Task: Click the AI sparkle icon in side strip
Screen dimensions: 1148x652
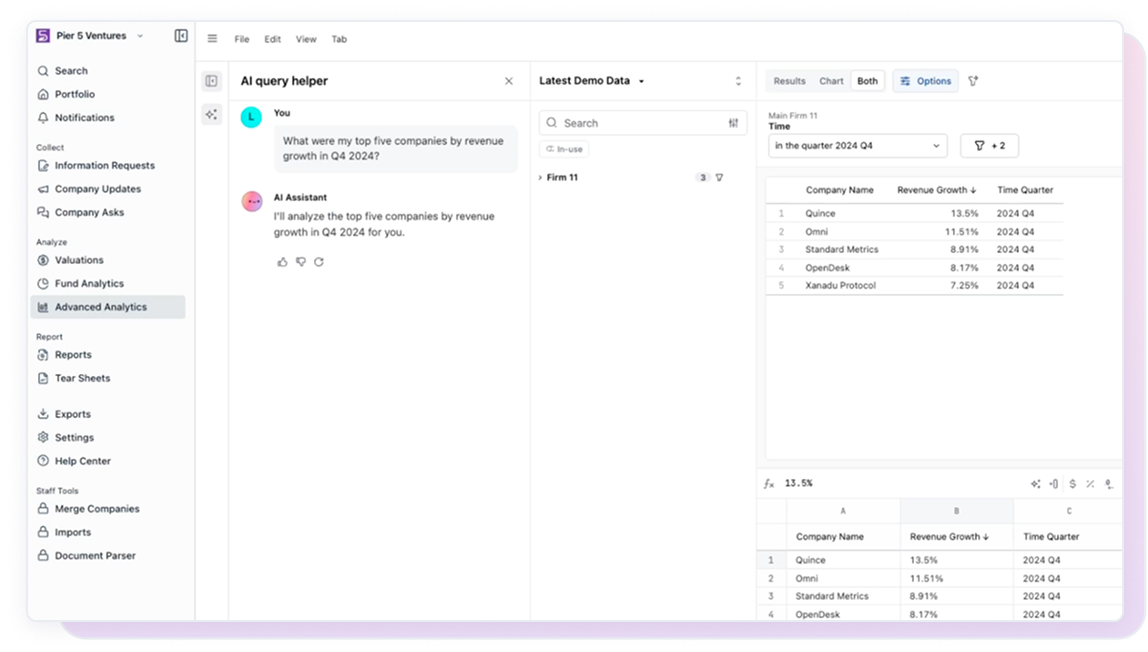Action: 211,114
